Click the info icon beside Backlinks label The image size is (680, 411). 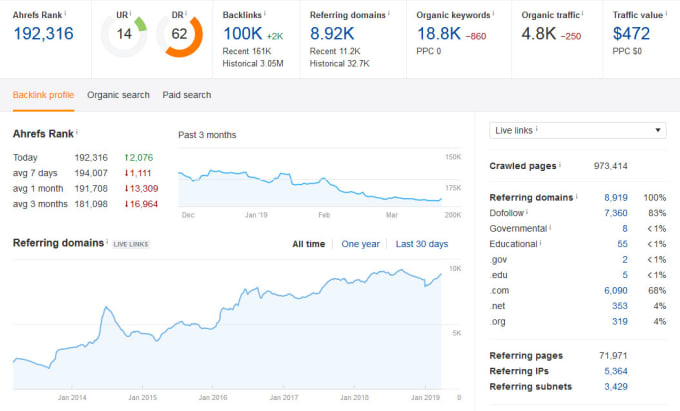click(x=265, y=13)
